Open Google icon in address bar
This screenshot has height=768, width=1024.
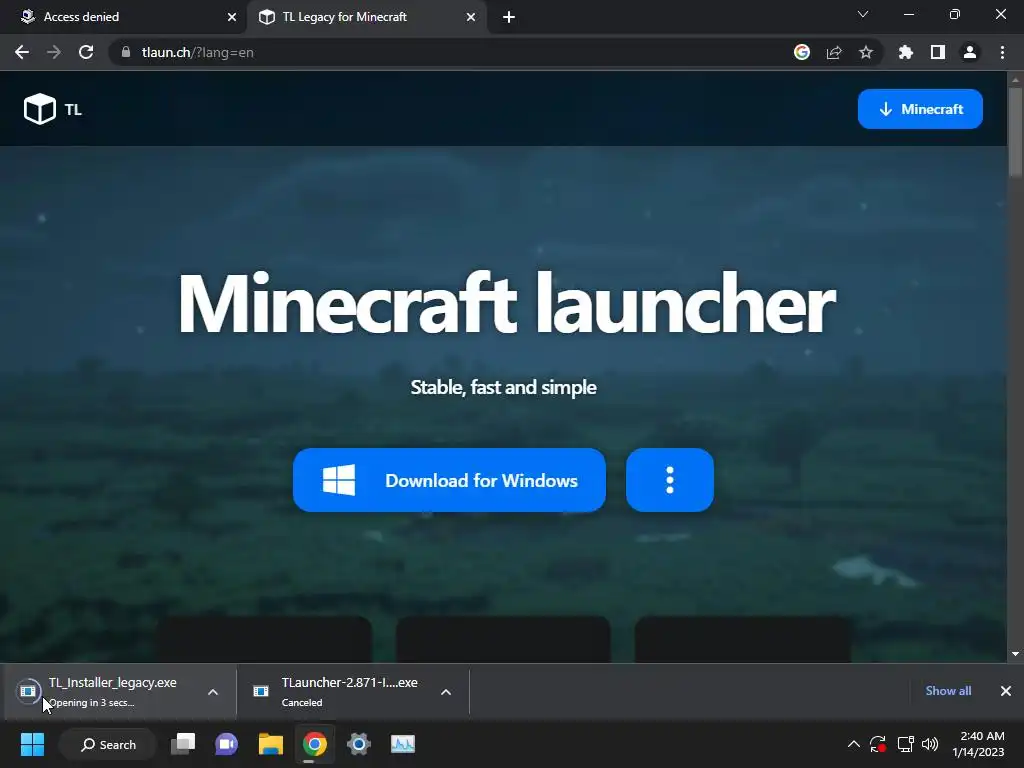point(802,52)
